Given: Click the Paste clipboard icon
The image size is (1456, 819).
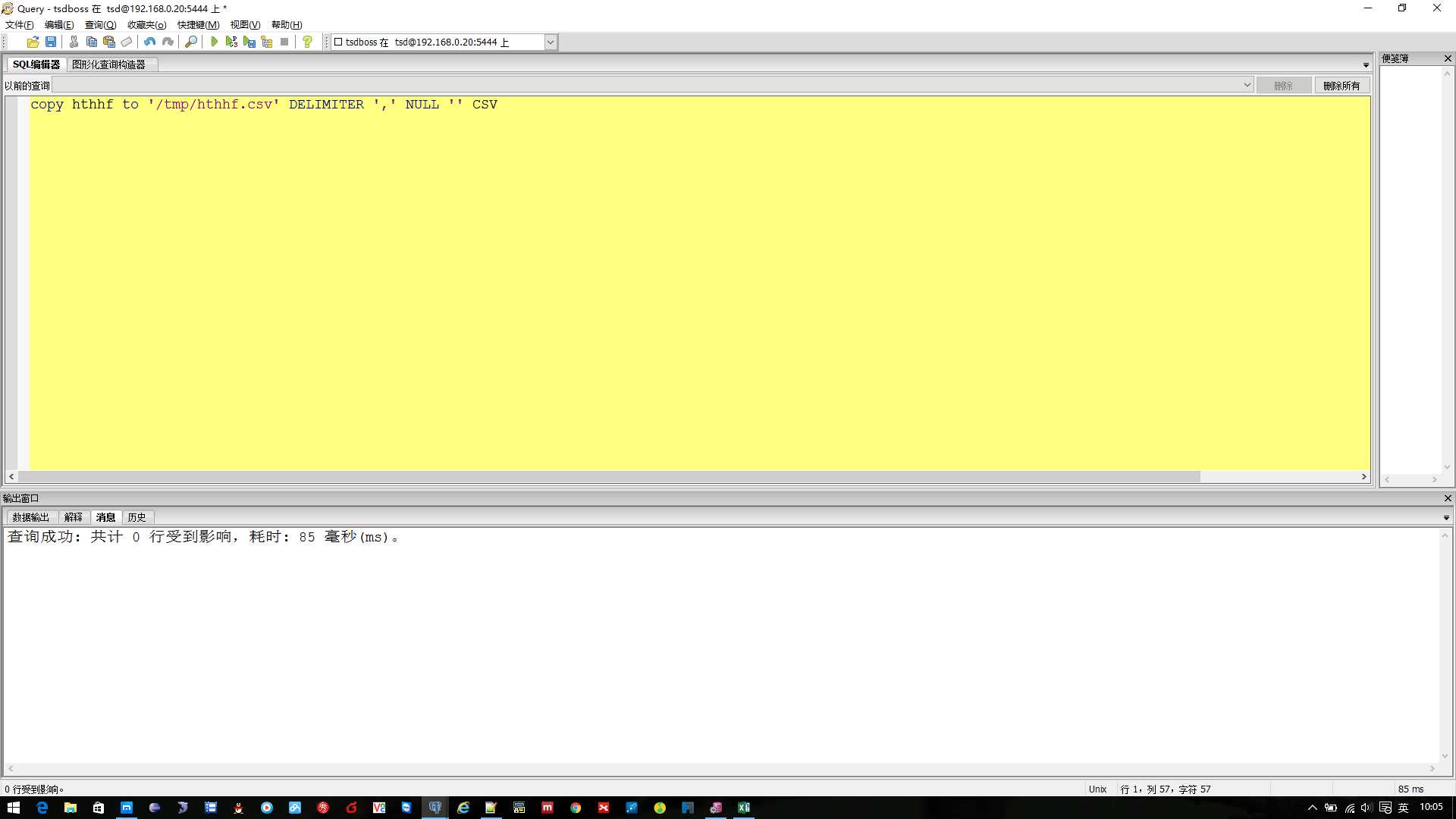Looking at the screenshot, I should (109, 42).
